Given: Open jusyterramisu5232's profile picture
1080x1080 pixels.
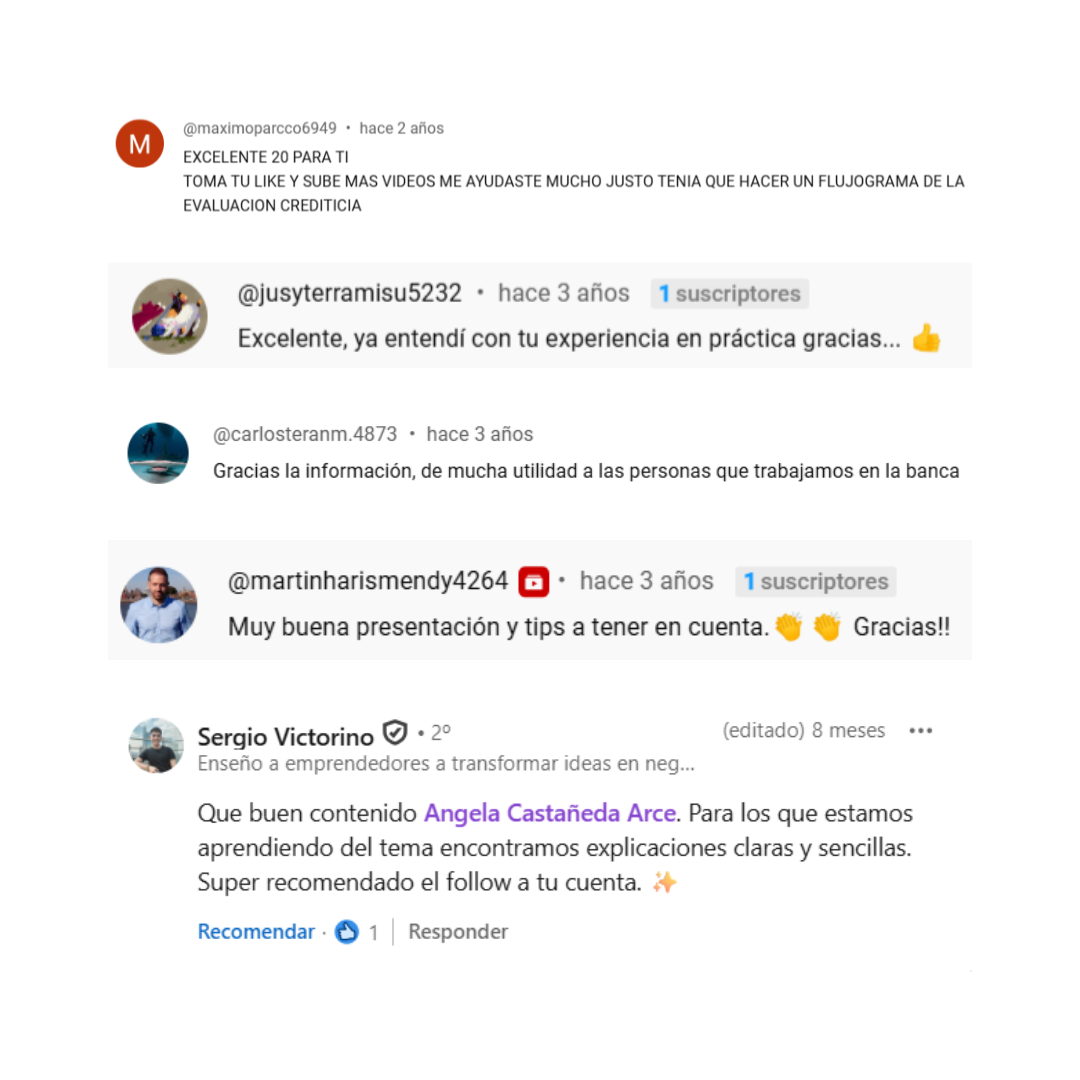Looking at the screenshot, I should (169, 316).
